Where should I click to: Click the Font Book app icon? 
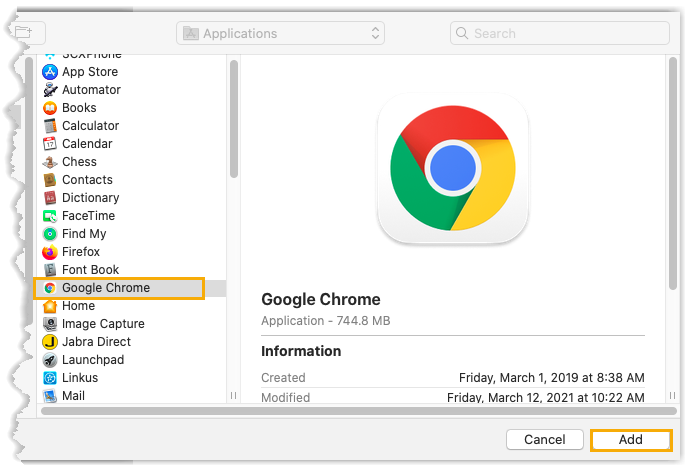(x=50, y=270)
